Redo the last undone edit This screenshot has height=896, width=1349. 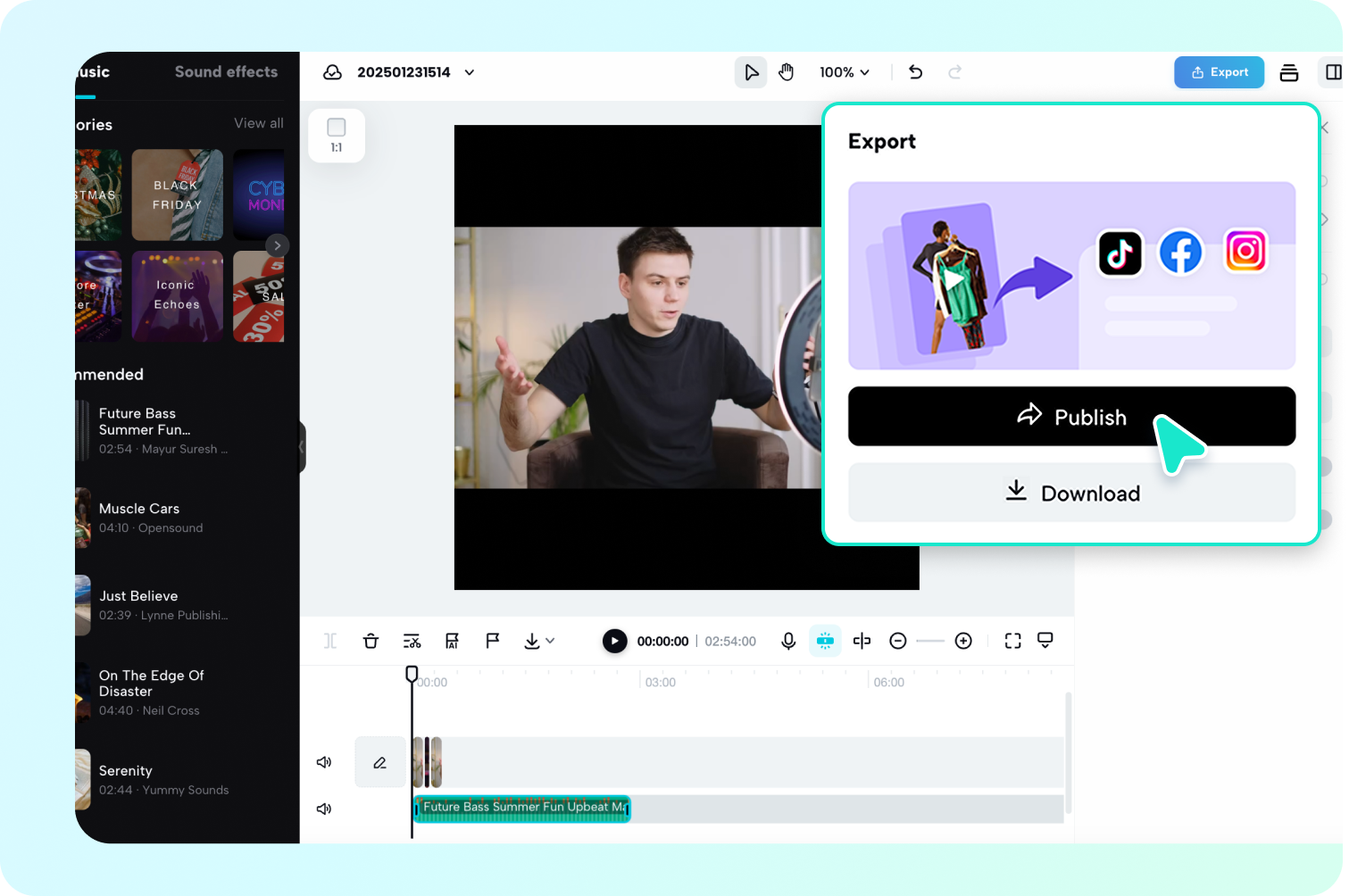pyautogui.click(x=954, y=72)
